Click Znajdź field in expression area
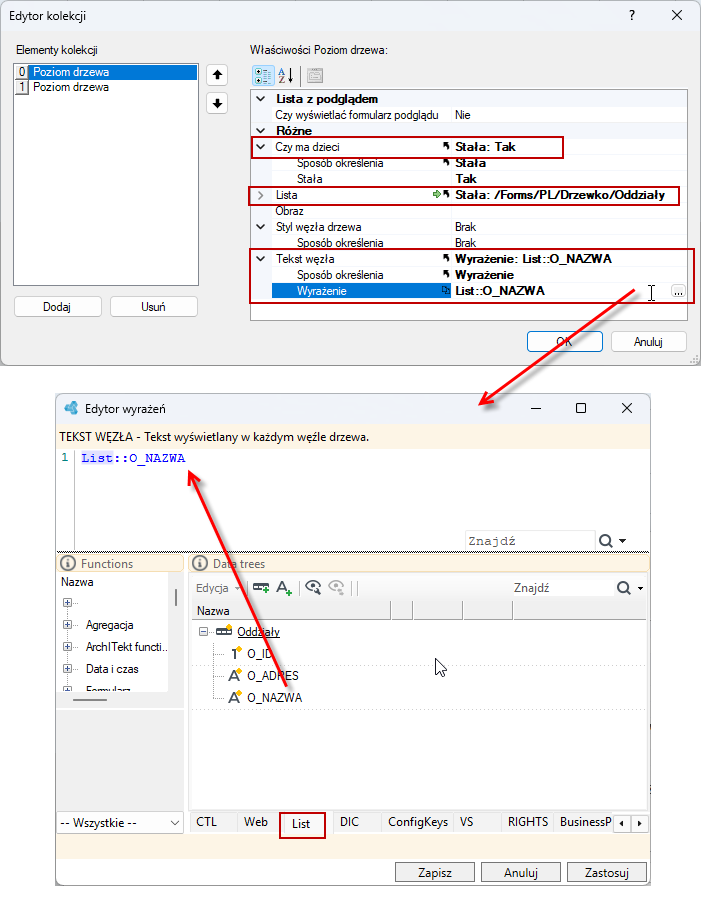Screen dimensions: 701x905 pyautogui.click(x=530, y=541)
